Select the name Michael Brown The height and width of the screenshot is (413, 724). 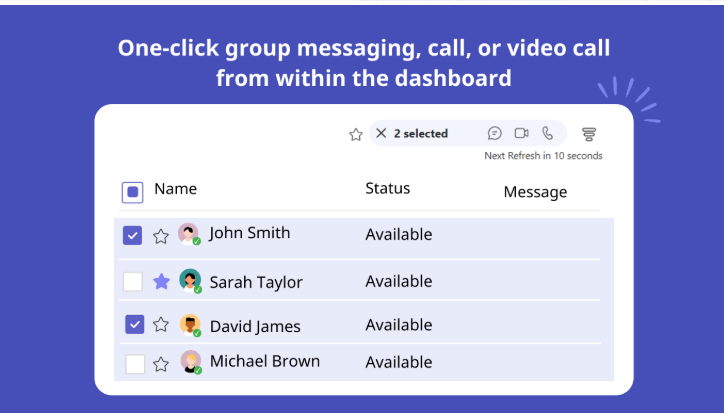265,361
